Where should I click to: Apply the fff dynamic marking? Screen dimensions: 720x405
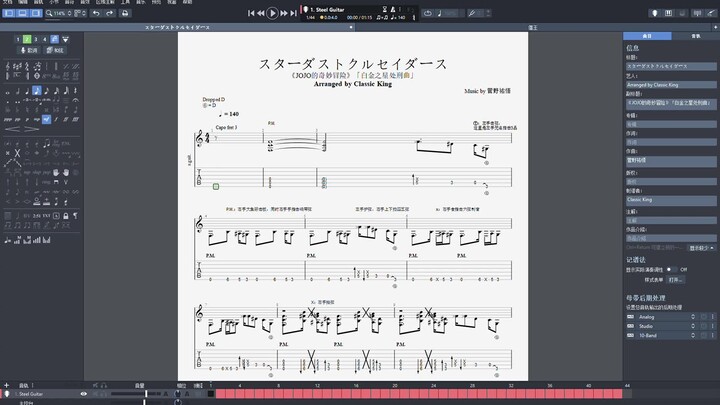(x=75, y=119)
